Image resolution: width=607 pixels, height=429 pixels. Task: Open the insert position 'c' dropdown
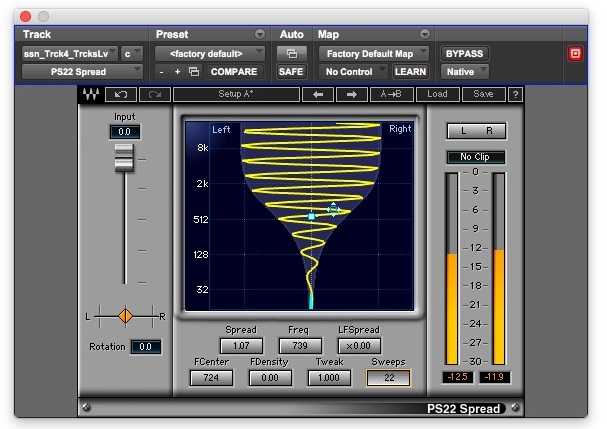coord(132,53)
